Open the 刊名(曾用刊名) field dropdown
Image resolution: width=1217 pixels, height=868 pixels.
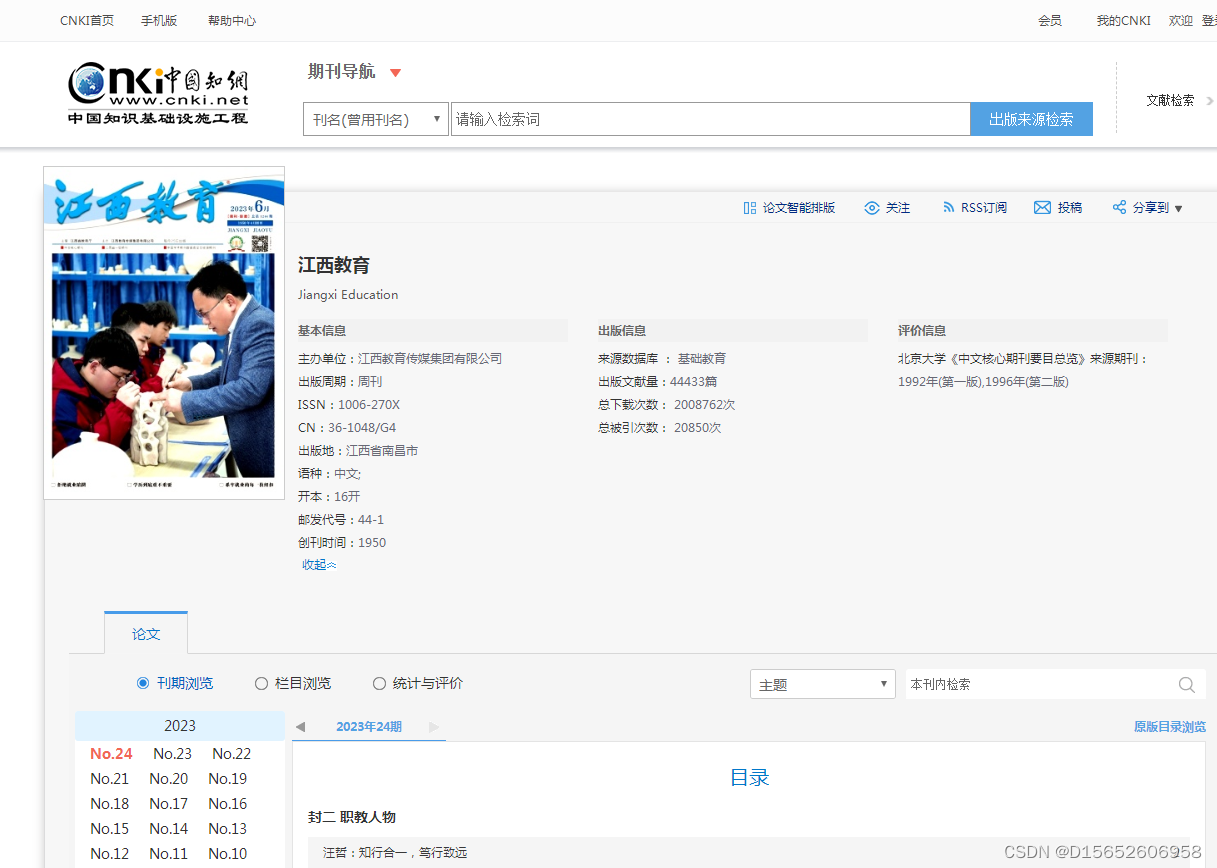pyautogui.click(x=375, y=119)
